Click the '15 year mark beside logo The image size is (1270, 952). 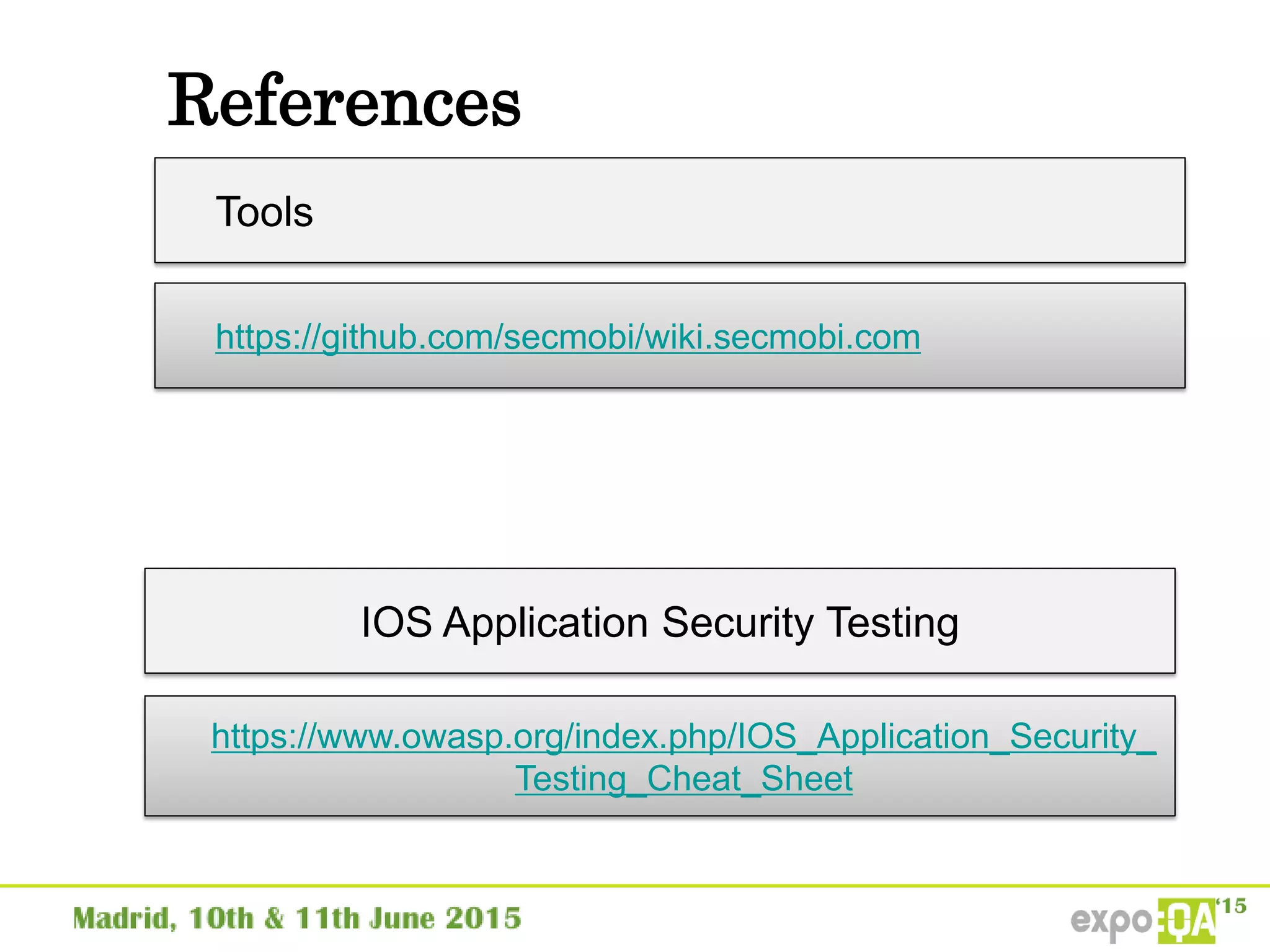(1232, 907)
